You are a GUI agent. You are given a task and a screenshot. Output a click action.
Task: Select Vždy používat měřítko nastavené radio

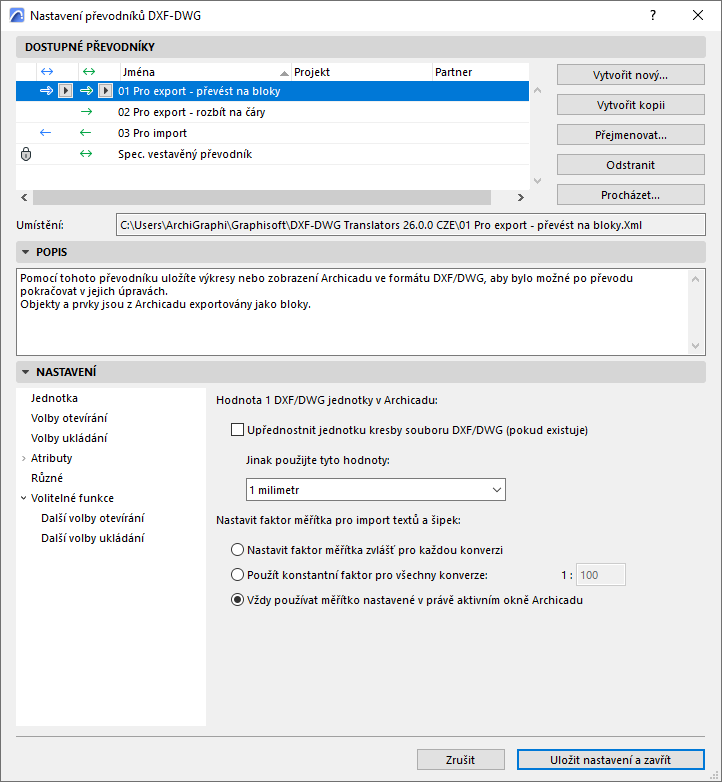(237, 599)
